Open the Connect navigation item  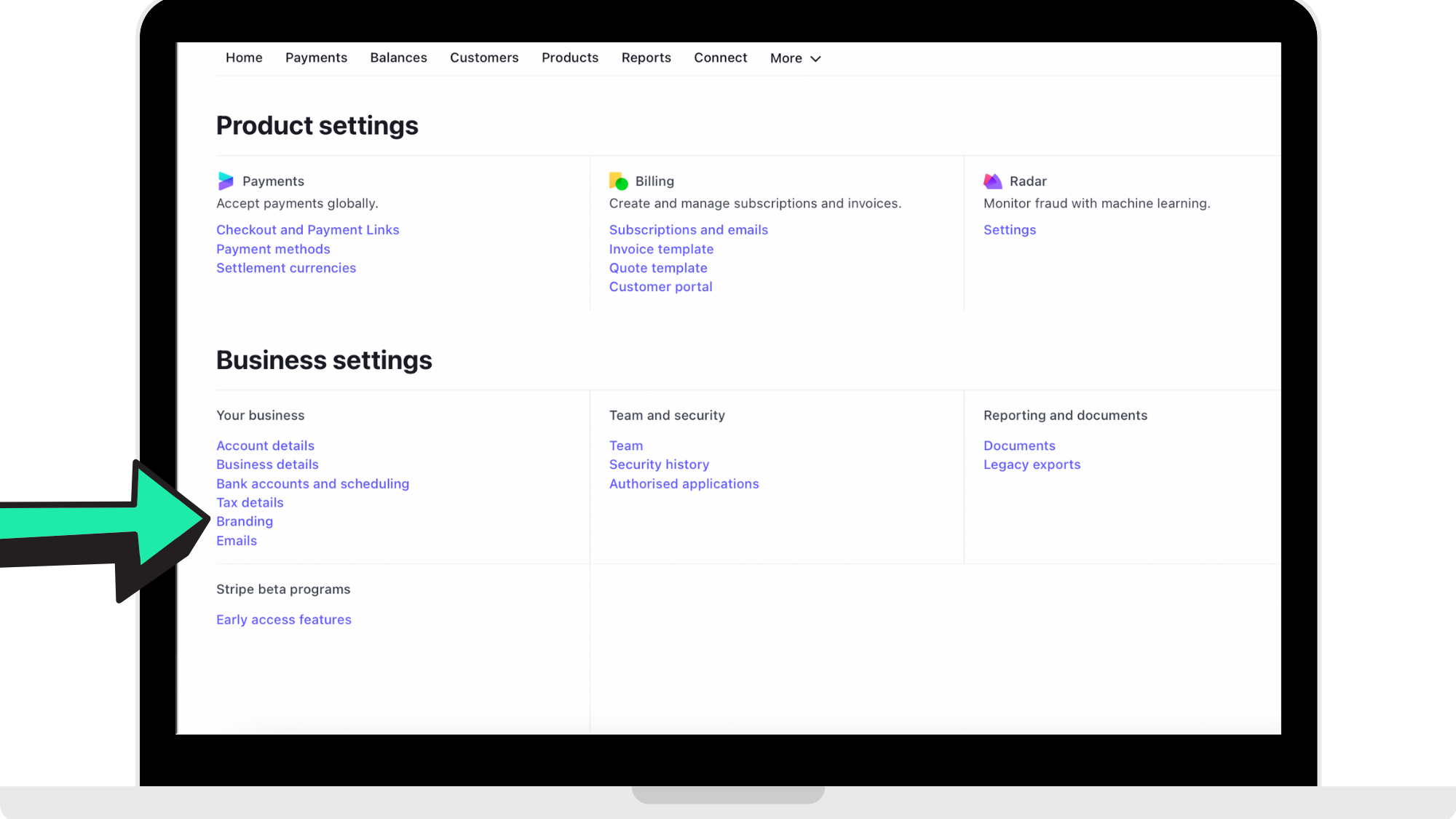point(720,58)
